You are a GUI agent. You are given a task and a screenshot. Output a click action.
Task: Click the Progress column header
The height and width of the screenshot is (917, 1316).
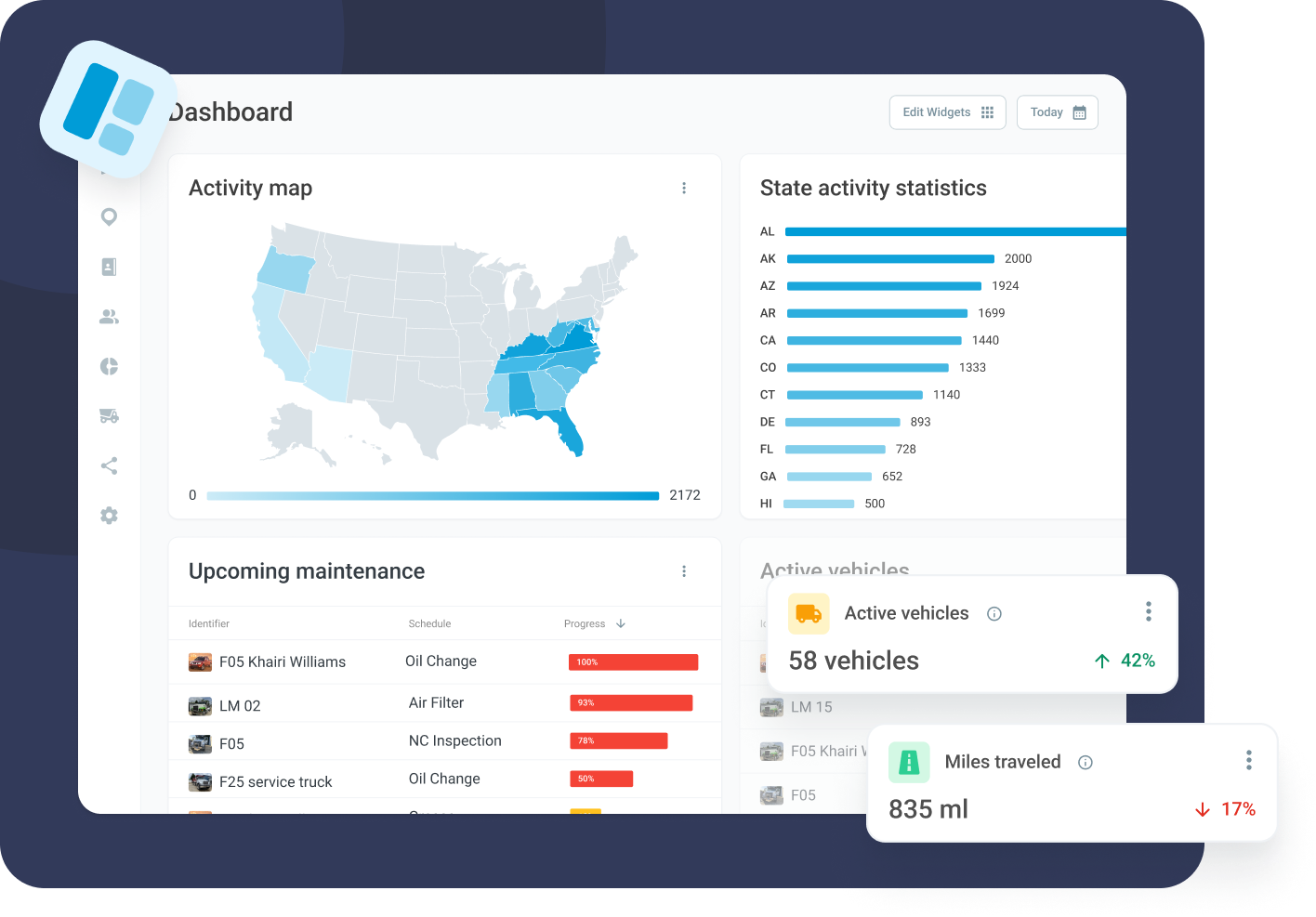click(585, 623)
